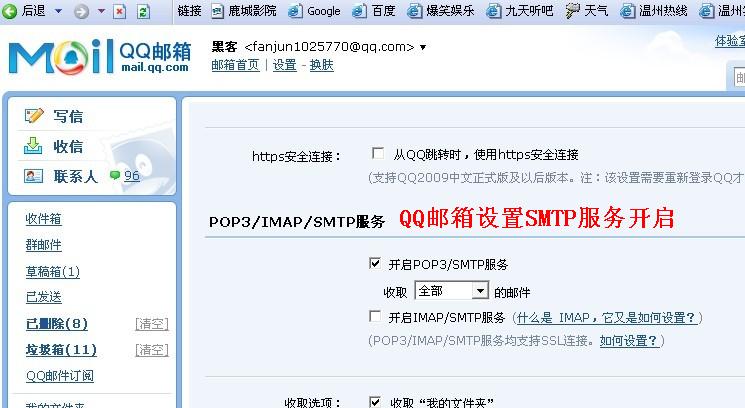This screenshot has width=745, height=408.
Task: Click the QQ邮箱 Mail logo
Action: (100, 57)
